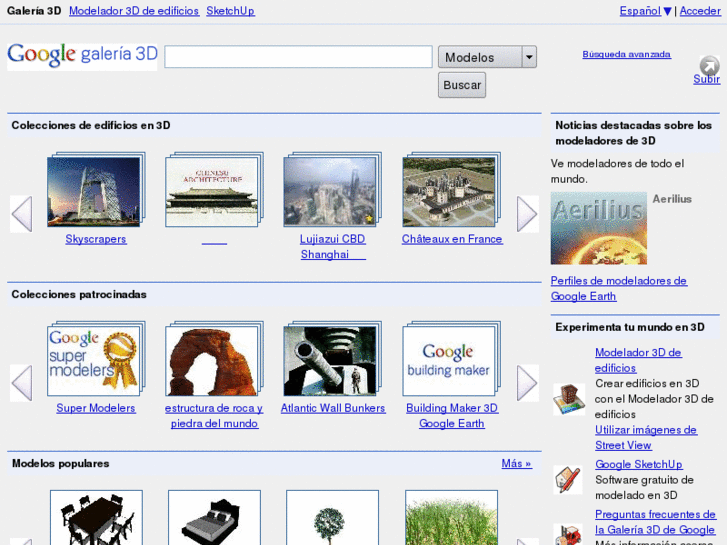Open the Google super modelers thumbnail
727x545 pixels.
pos(96,359)
